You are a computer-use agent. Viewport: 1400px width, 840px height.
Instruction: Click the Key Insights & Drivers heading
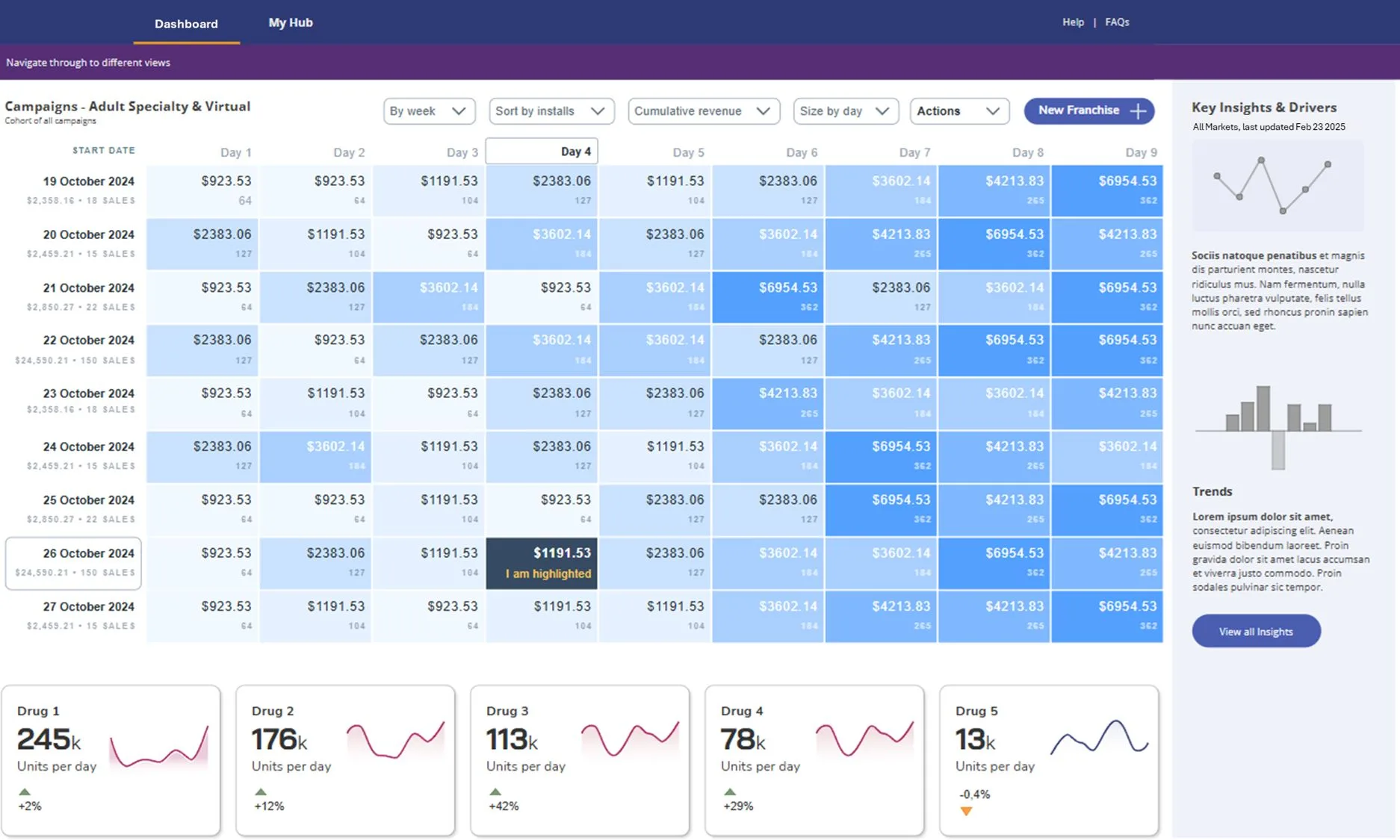click(1264, 108)
